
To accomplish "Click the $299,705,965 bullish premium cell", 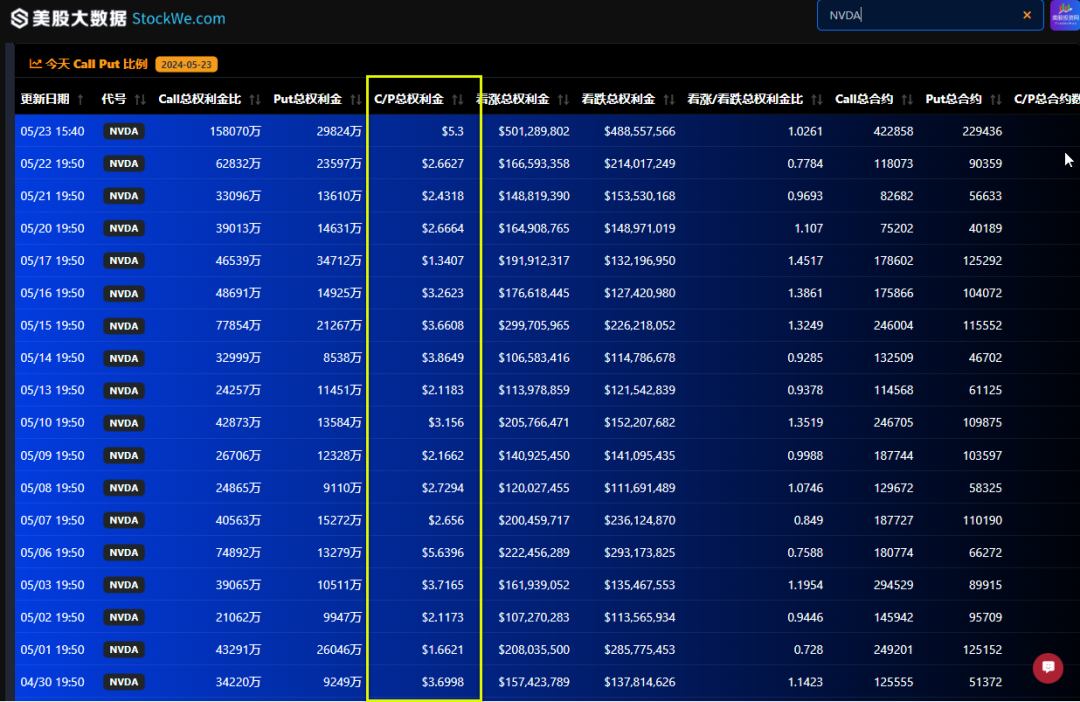I will click(x=534, y=325).
